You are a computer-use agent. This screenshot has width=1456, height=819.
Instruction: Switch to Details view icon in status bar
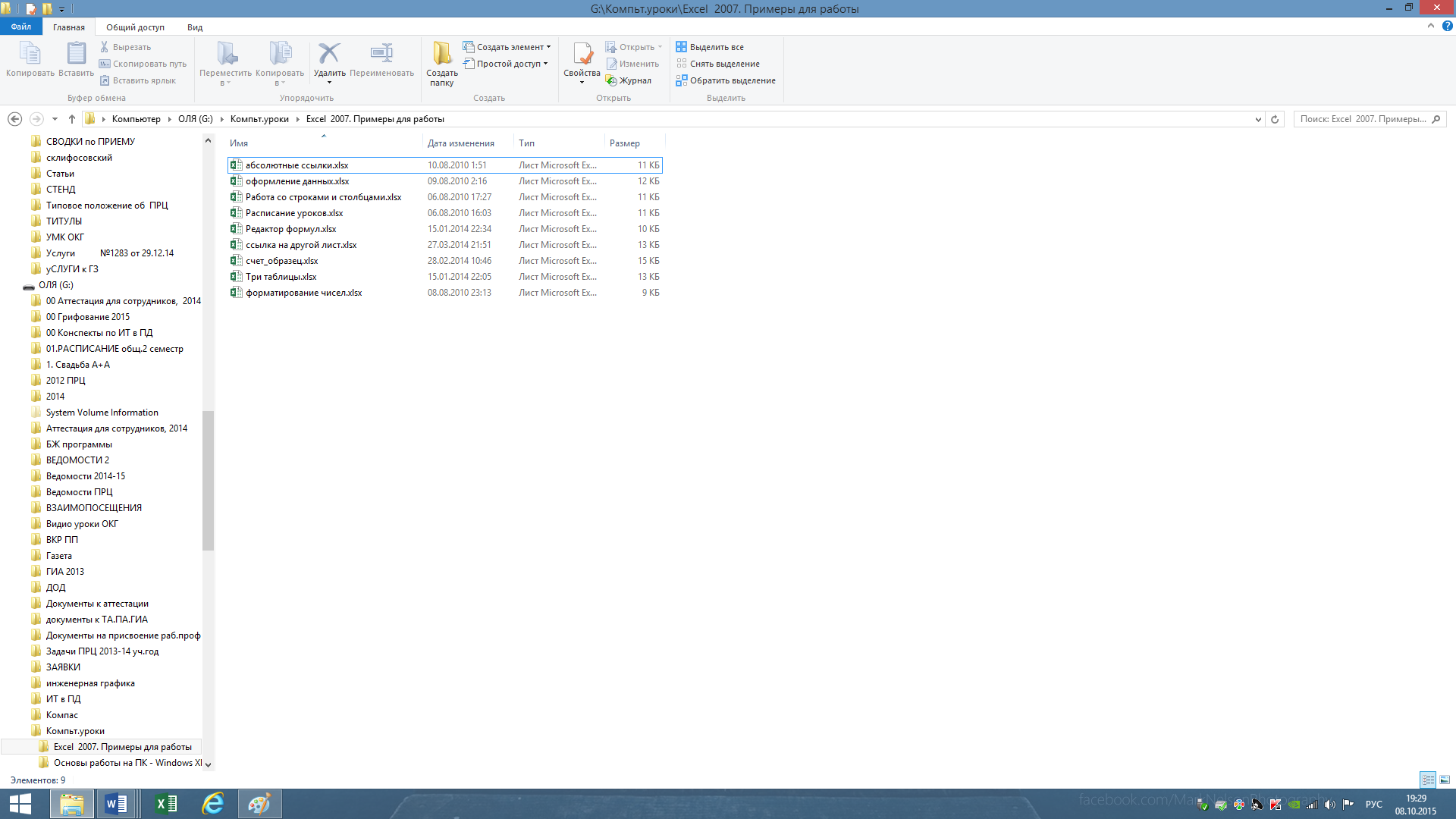click(x=1428, y=780)
